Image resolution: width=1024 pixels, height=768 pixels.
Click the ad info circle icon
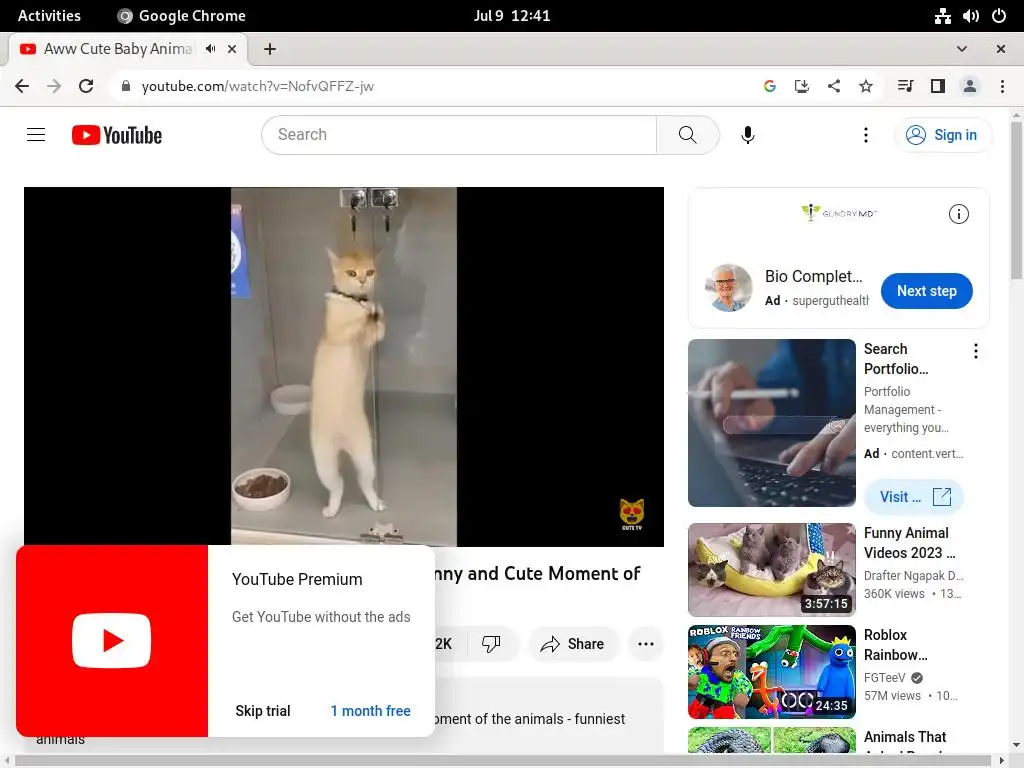pos(959,214)
